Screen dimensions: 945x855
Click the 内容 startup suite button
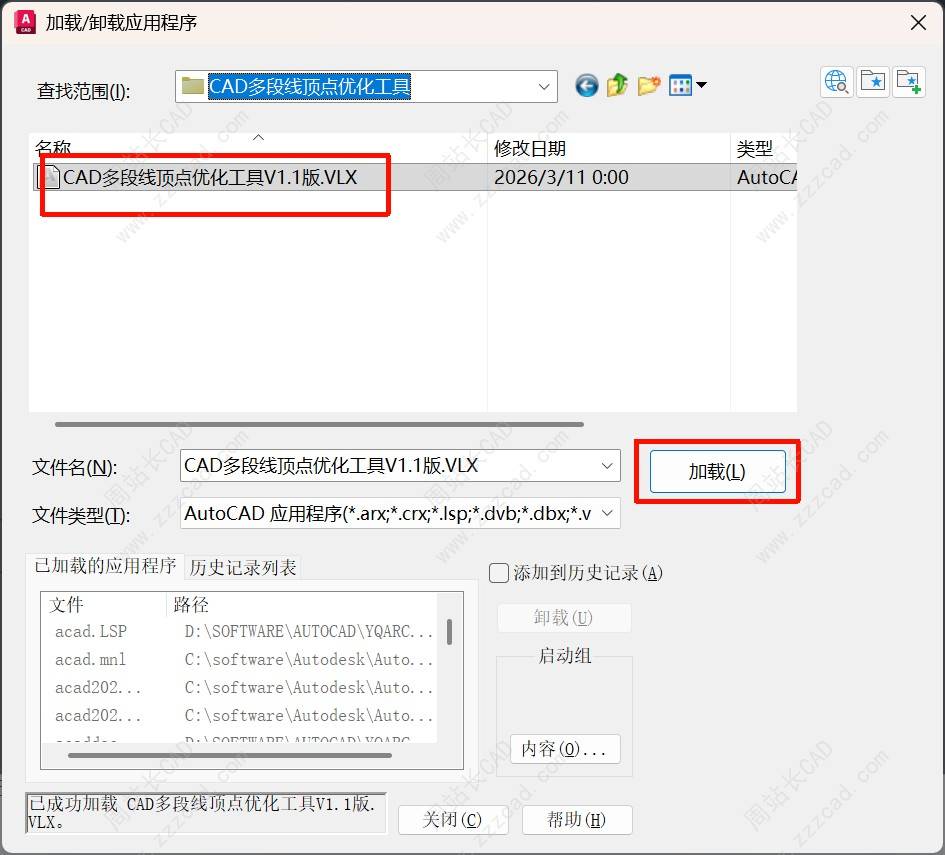click(x=564, y=749)
